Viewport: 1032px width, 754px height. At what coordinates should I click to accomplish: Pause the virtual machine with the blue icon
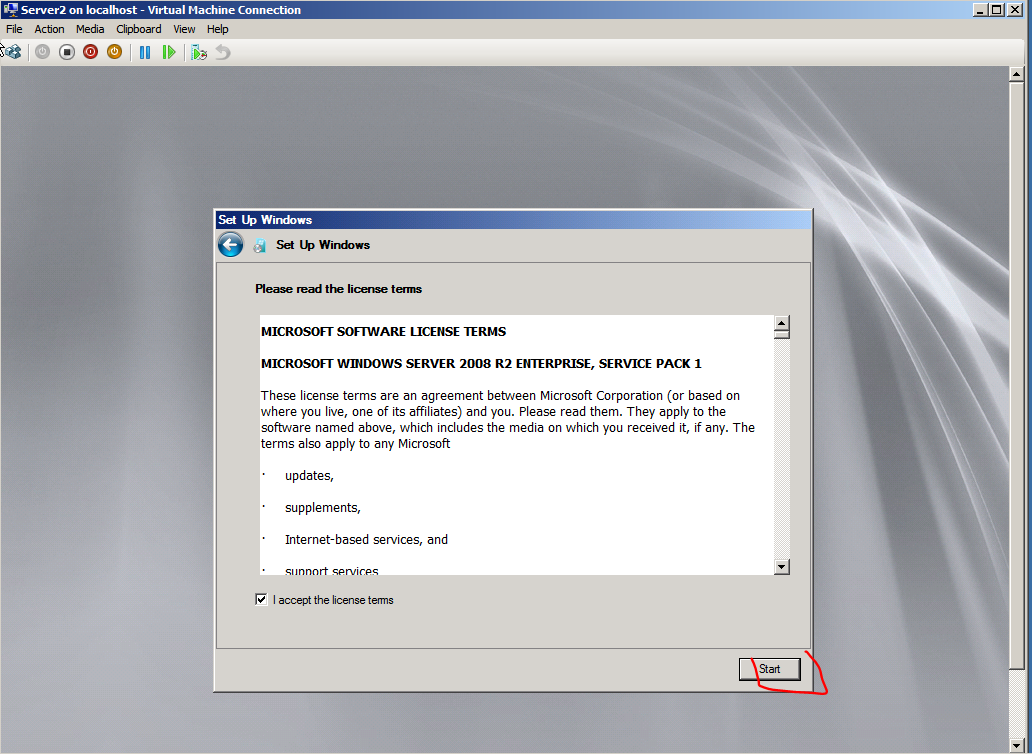click(145, 52)
